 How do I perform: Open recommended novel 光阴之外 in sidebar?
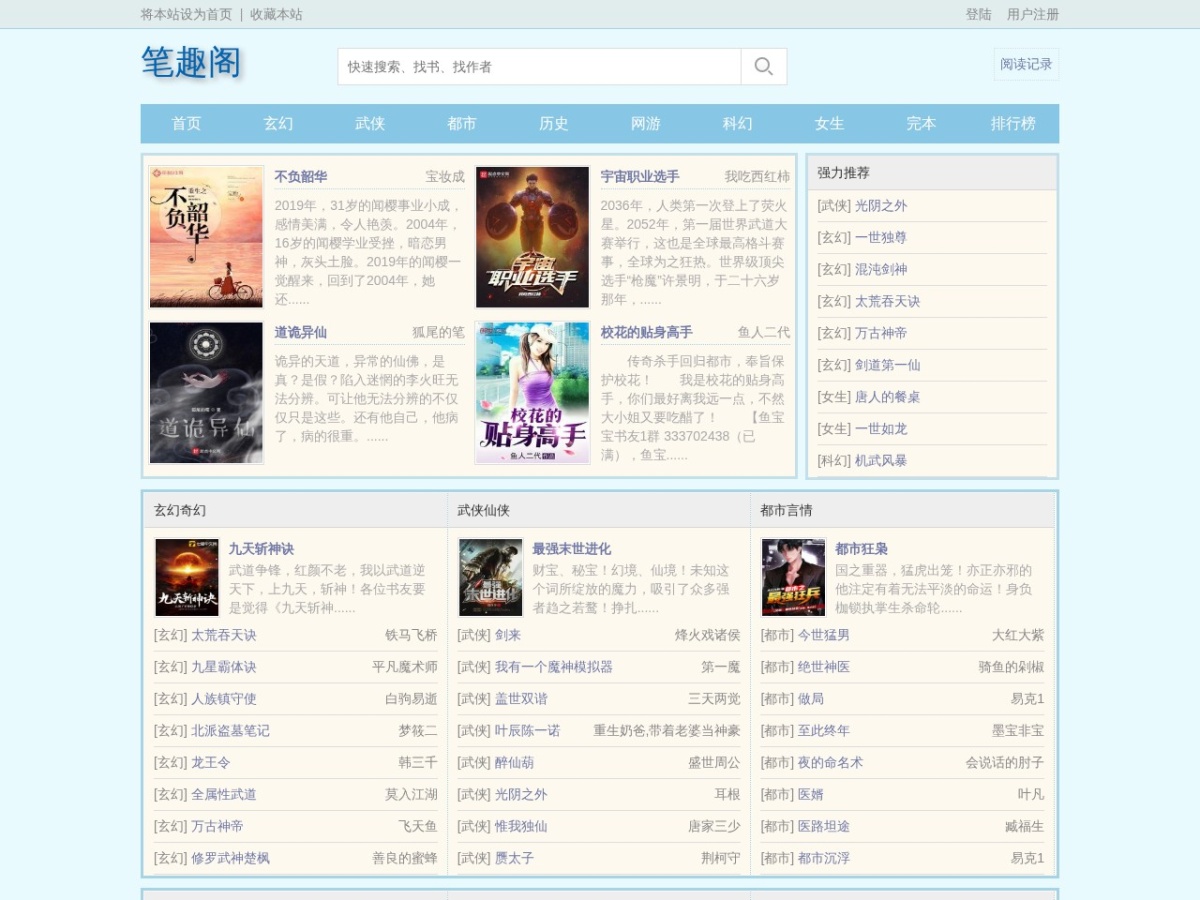point(881,205)
